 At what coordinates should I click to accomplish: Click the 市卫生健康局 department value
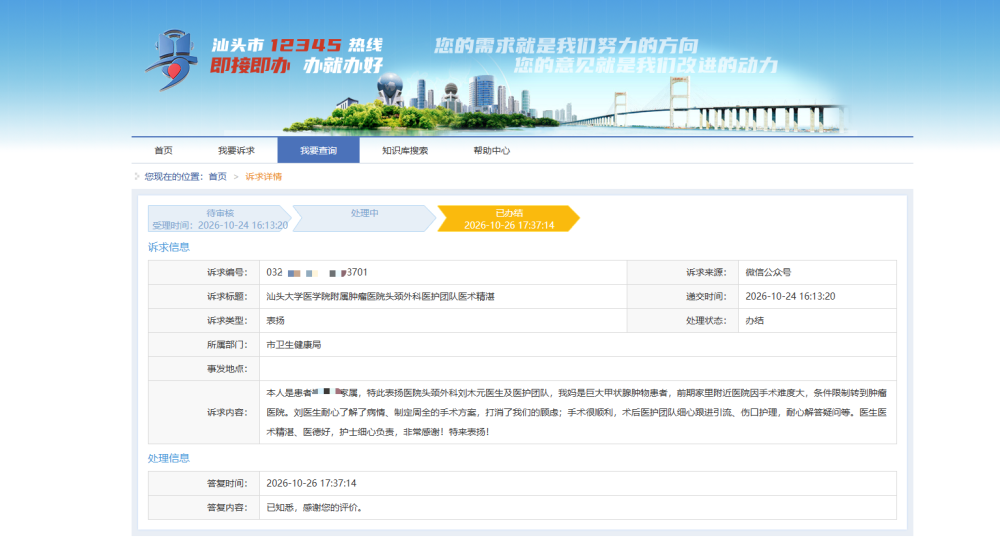coord(293,345)
